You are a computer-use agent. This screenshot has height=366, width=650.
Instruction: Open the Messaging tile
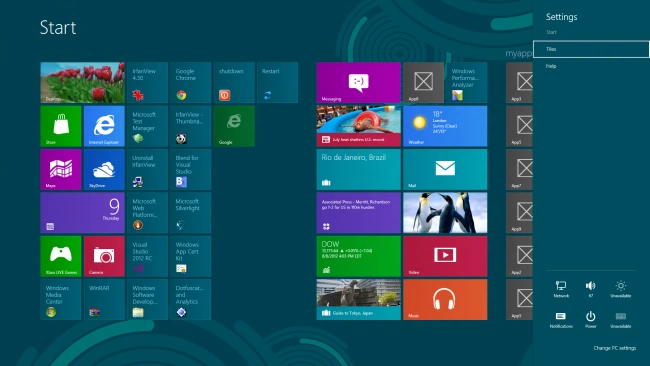[359, 82]
